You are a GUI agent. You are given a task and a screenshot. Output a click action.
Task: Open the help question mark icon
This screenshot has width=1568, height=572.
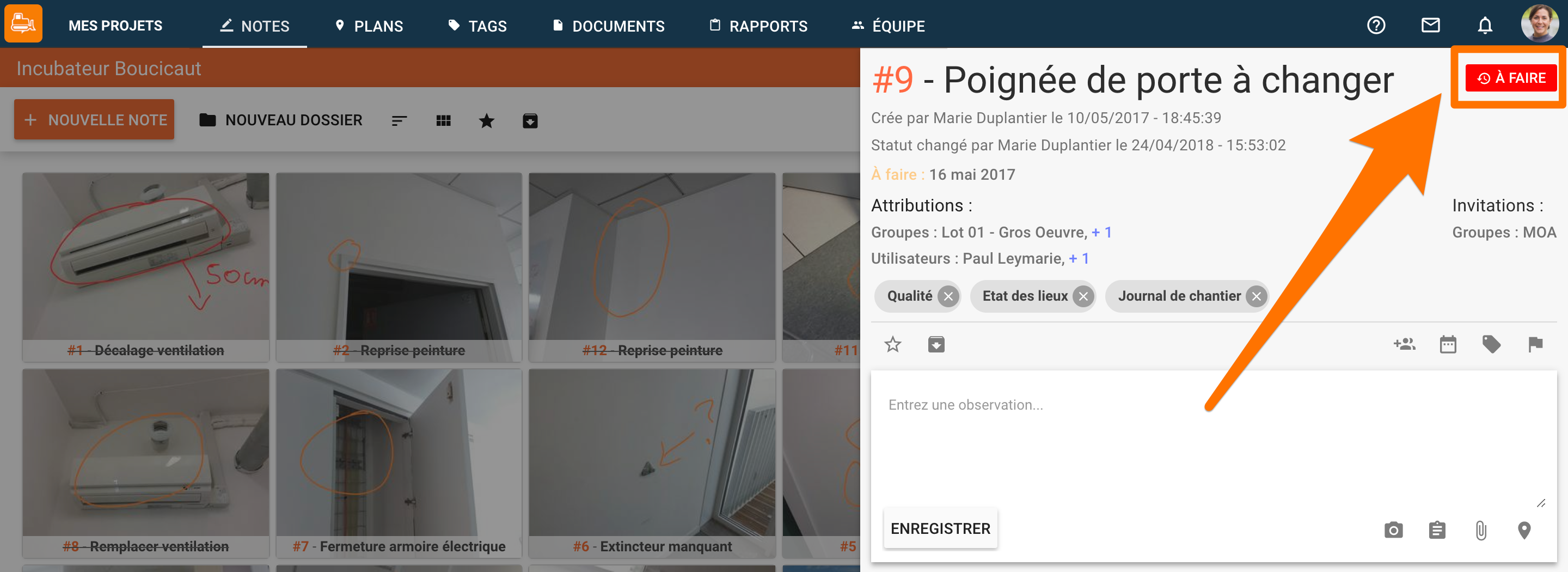click(x=1376, y=25)
